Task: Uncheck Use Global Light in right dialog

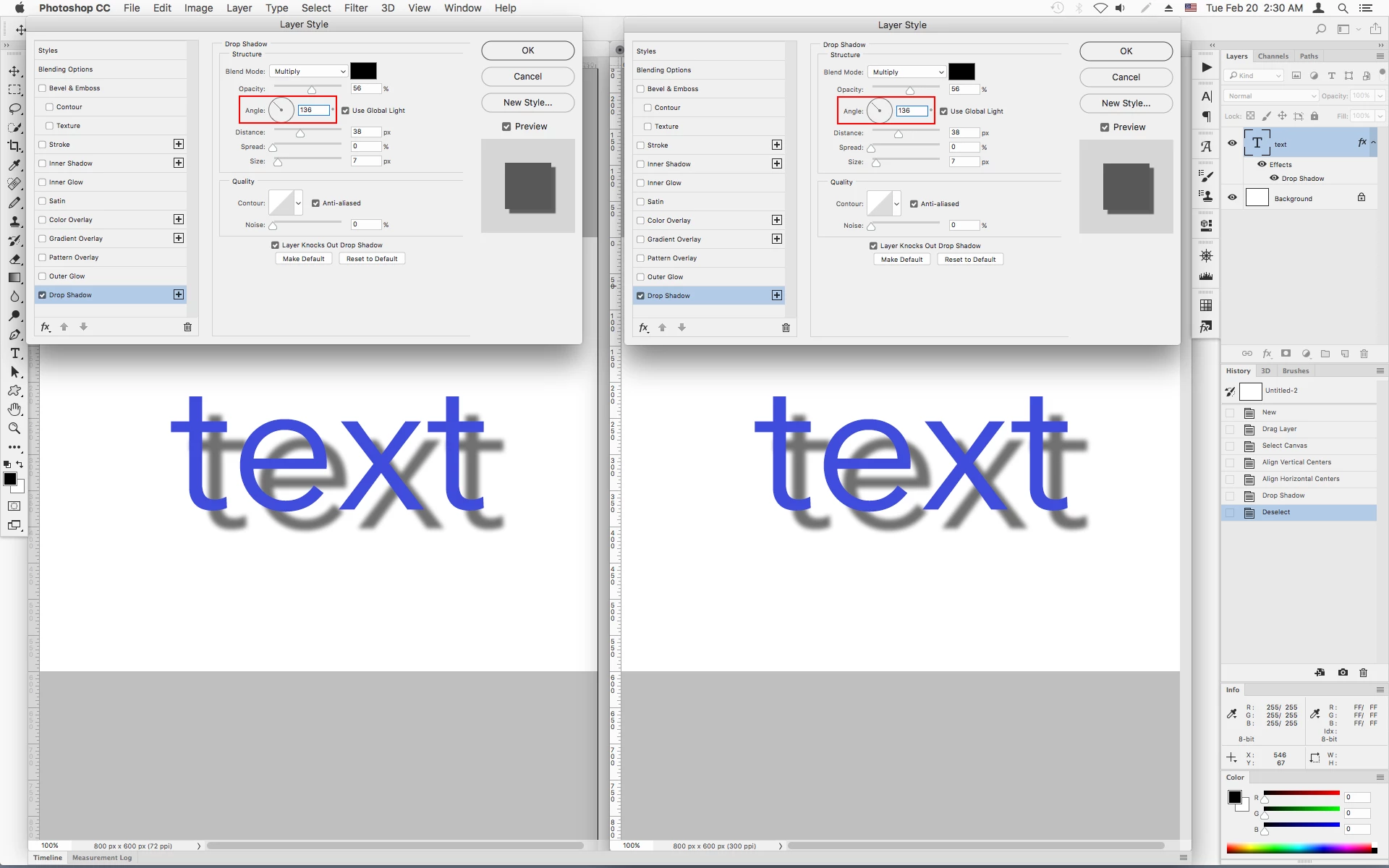Action: (x=943, y=111)
